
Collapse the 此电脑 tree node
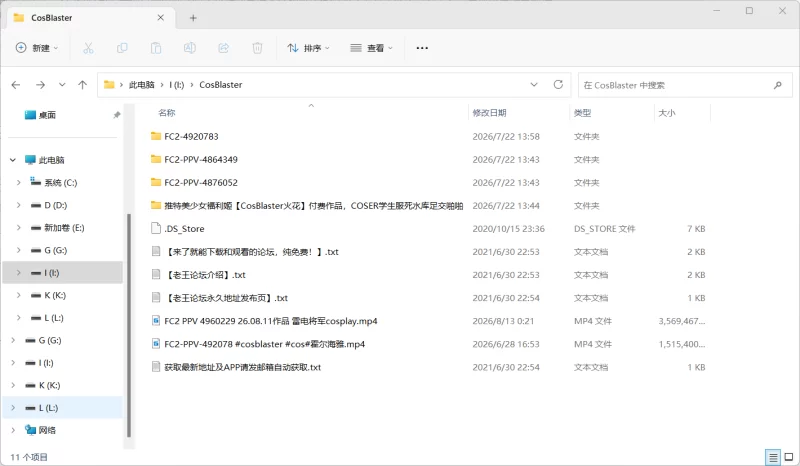click(x=13, y=160)
